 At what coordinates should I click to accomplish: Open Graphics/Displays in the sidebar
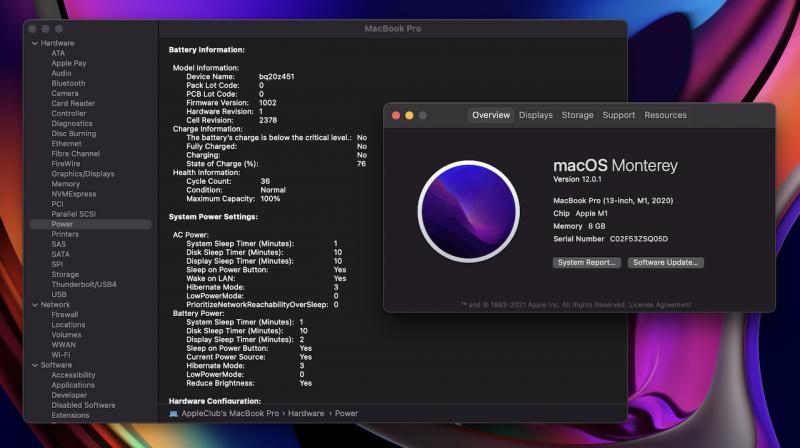point(83,174)
